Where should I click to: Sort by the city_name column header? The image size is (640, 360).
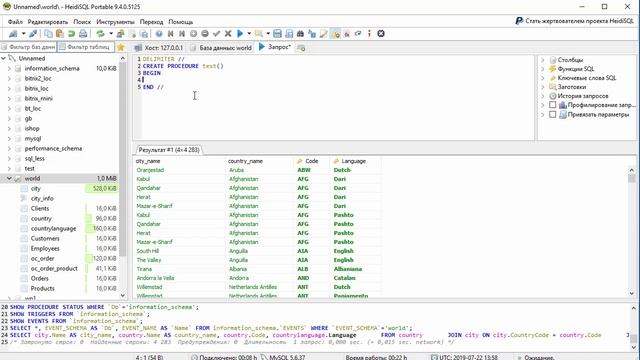pyautogui.click(x=179, y=161)
